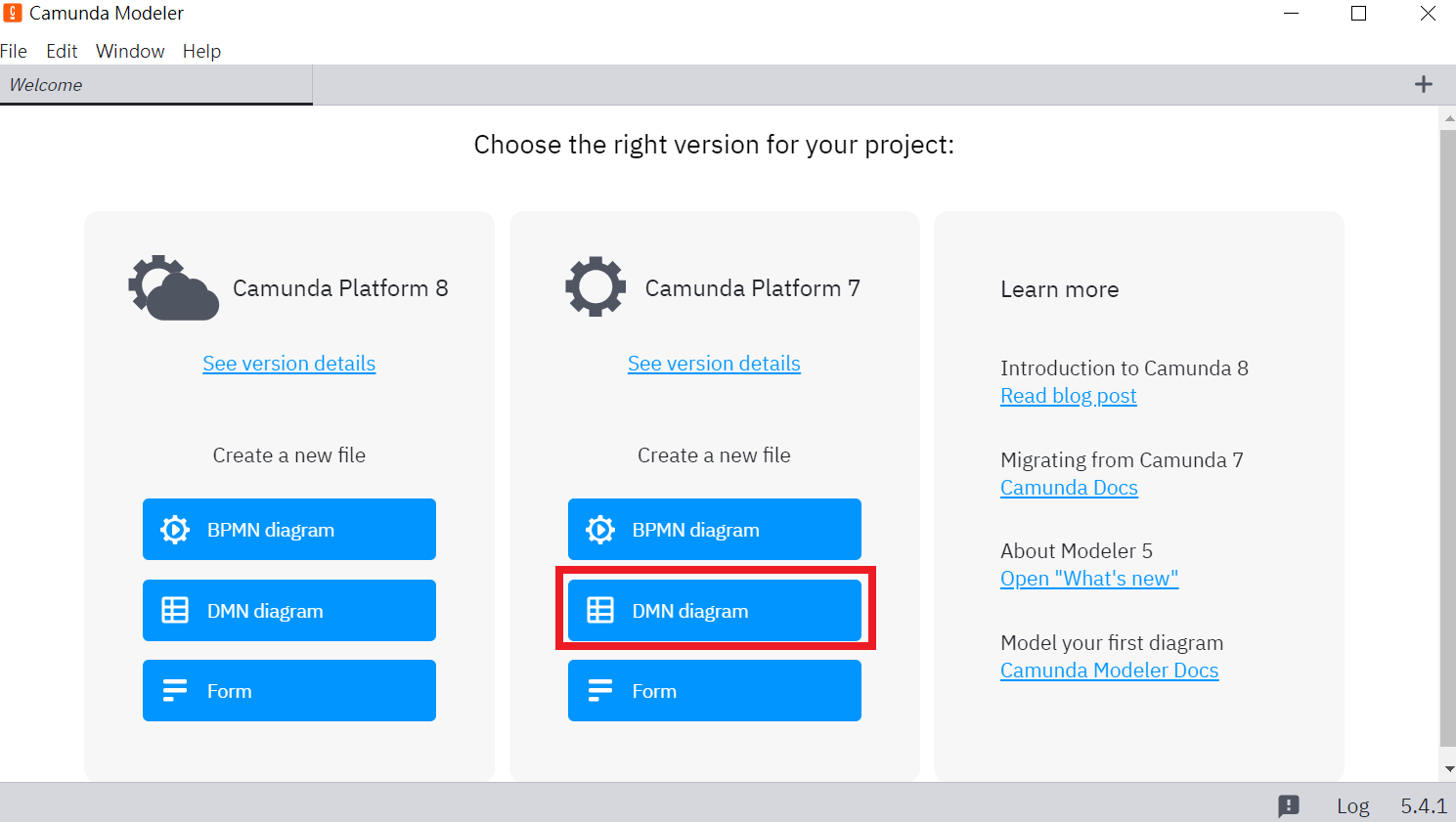The width and height of the screenshot is (1456, 822).
Task: Open Camunda Platform 7 version details link
Action: [714, 364]
